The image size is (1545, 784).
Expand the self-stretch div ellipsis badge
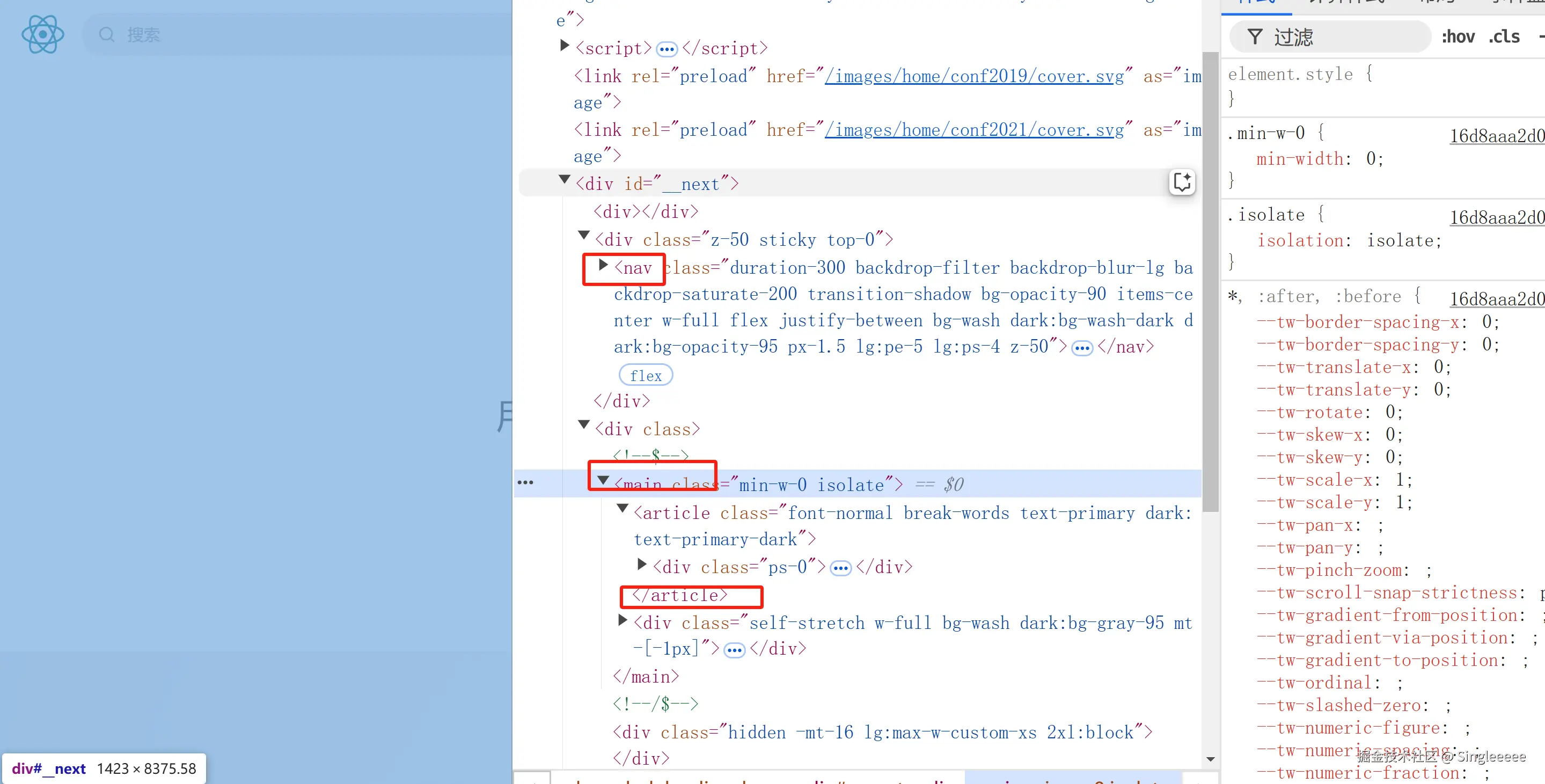[734, 650]
